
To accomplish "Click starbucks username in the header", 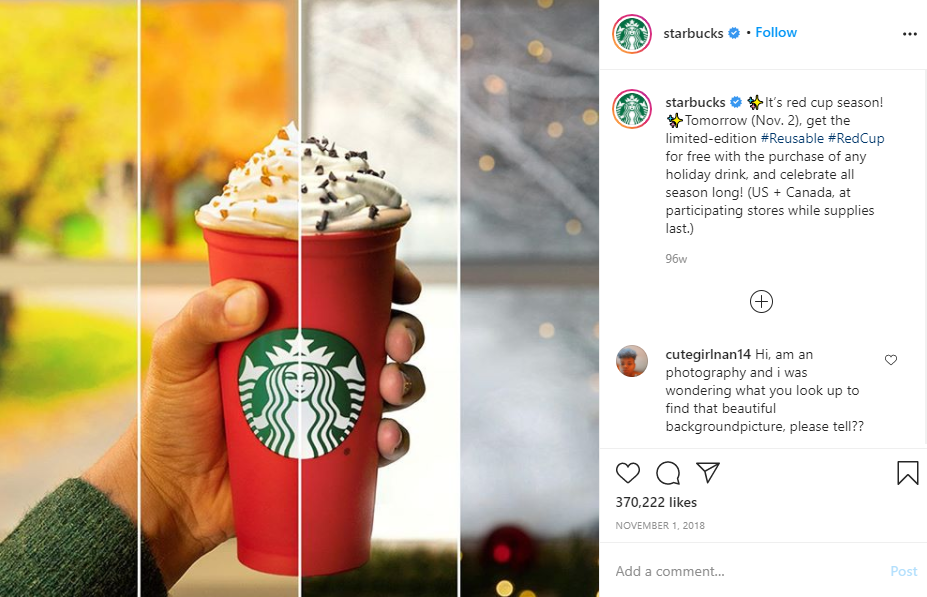I will point(693,33).
